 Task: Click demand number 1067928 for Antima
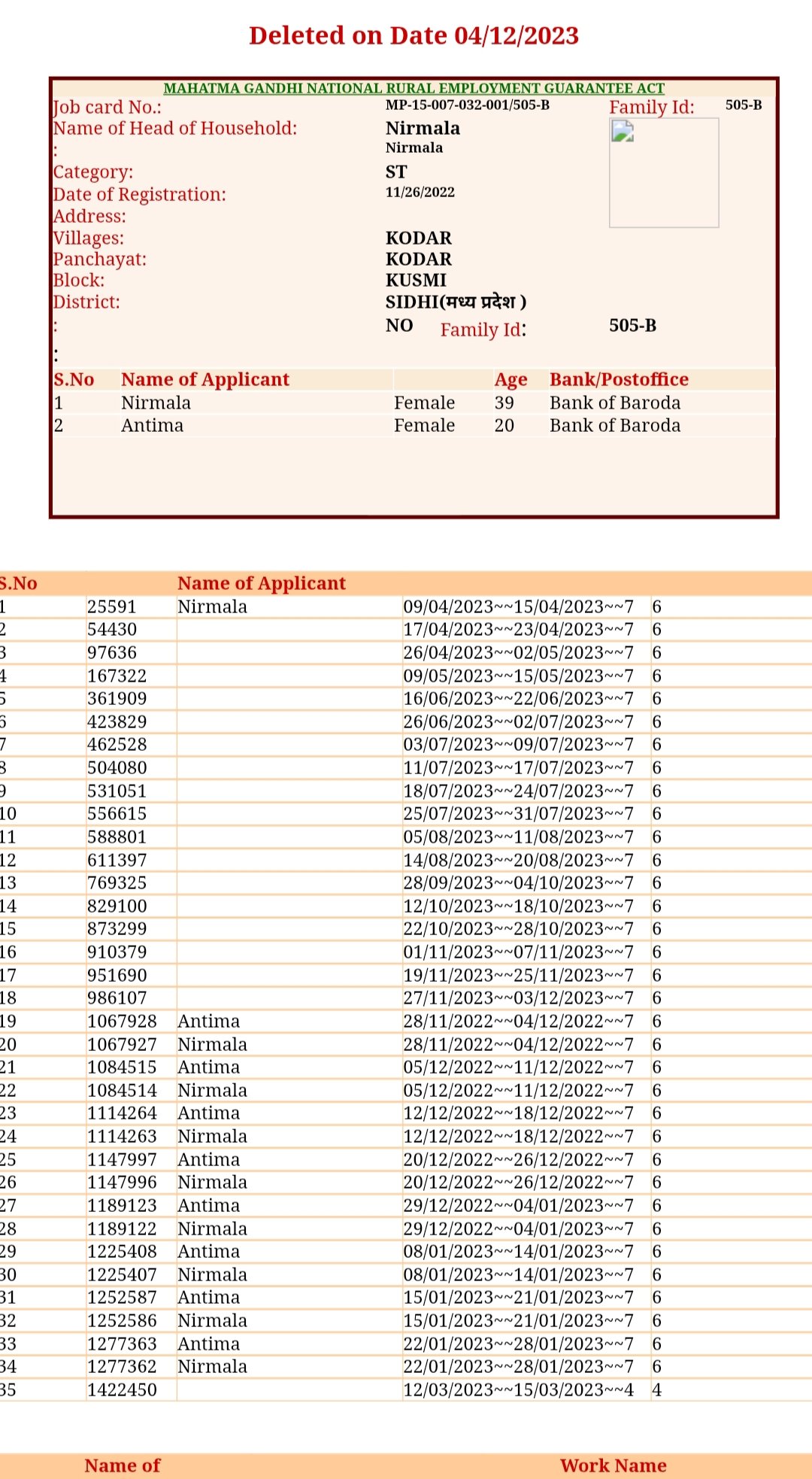tap(122, 1022)
